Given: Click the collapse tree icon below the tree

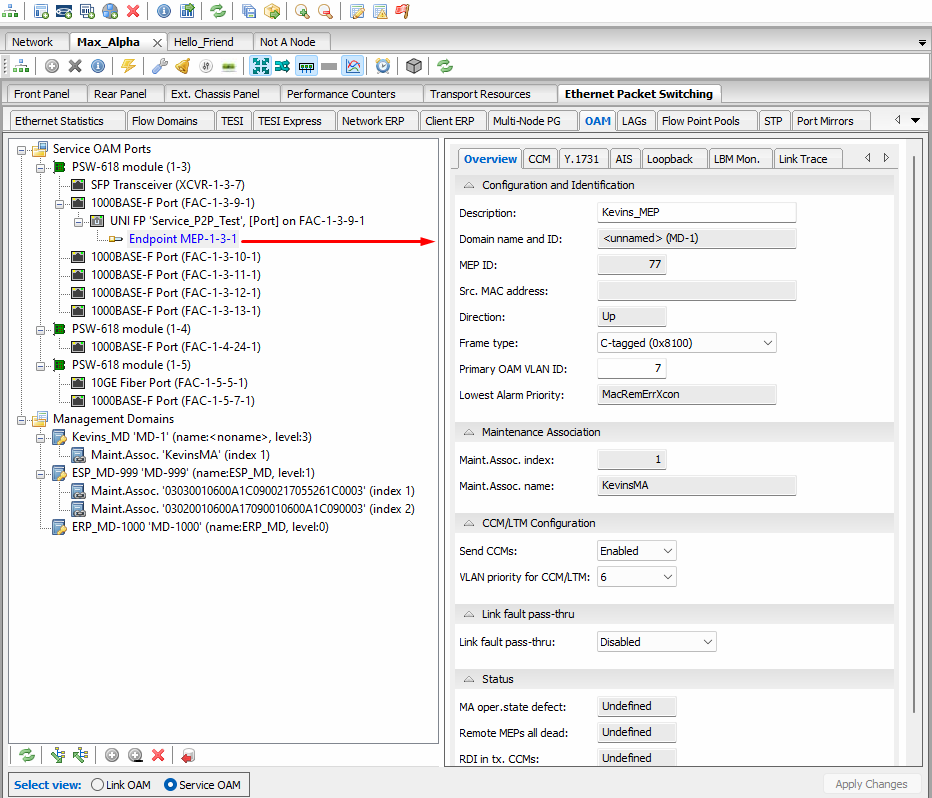Looking at the screenshot, I should (x=80, y=755).
